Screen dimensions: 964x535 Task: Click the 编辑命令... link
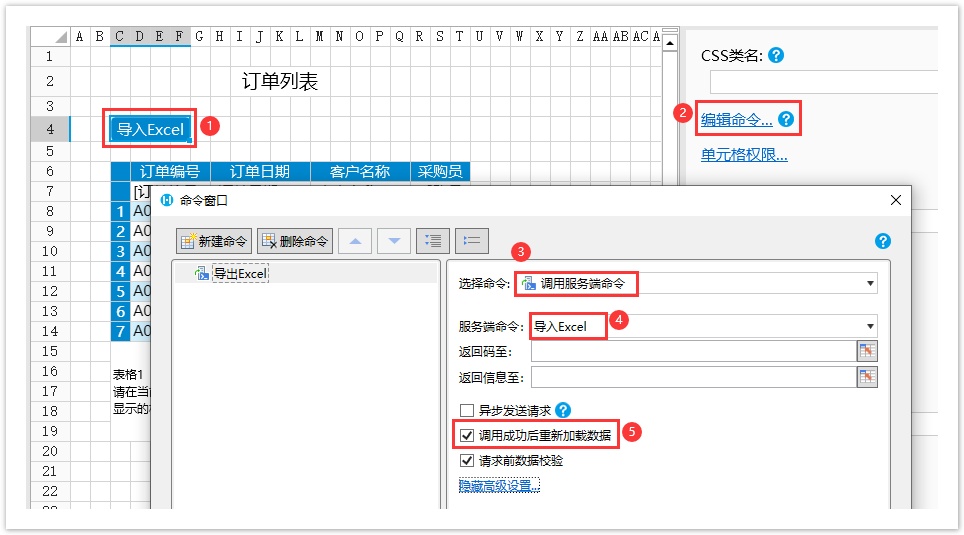click(736, 120)
